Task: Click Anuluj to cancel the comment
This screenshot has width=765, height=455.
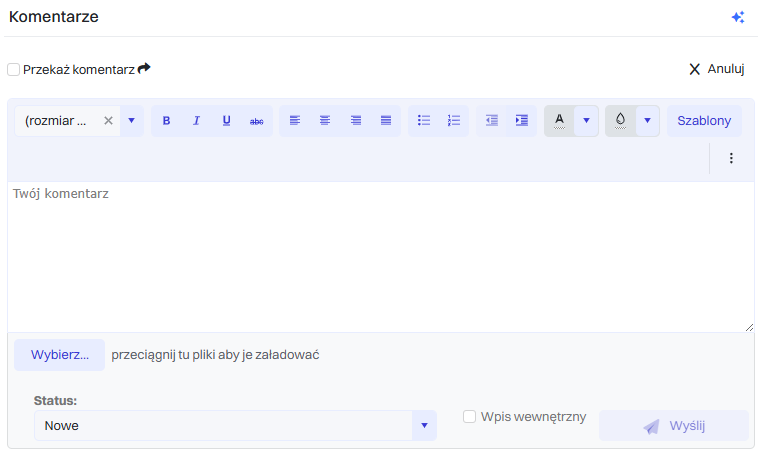Action: (x=717, y=69)
